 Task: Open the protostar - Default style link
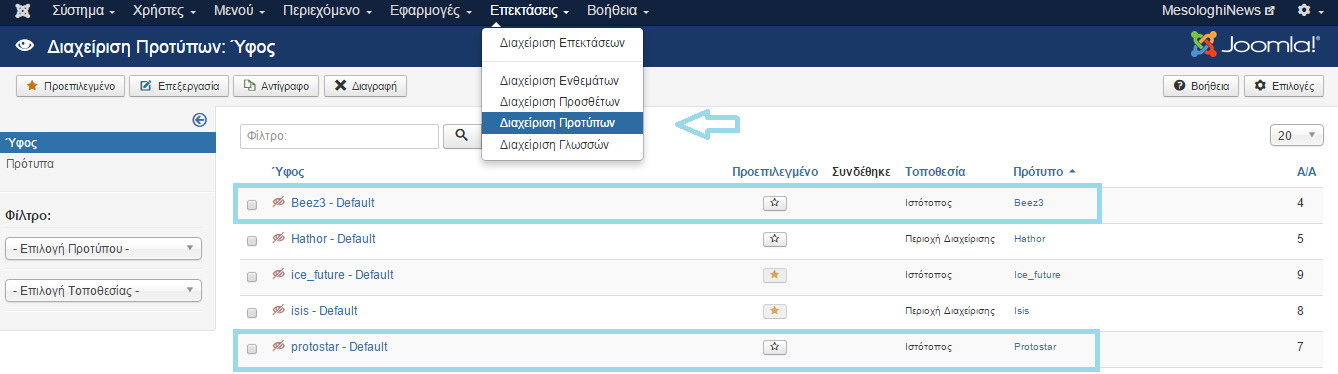[339, 347]
